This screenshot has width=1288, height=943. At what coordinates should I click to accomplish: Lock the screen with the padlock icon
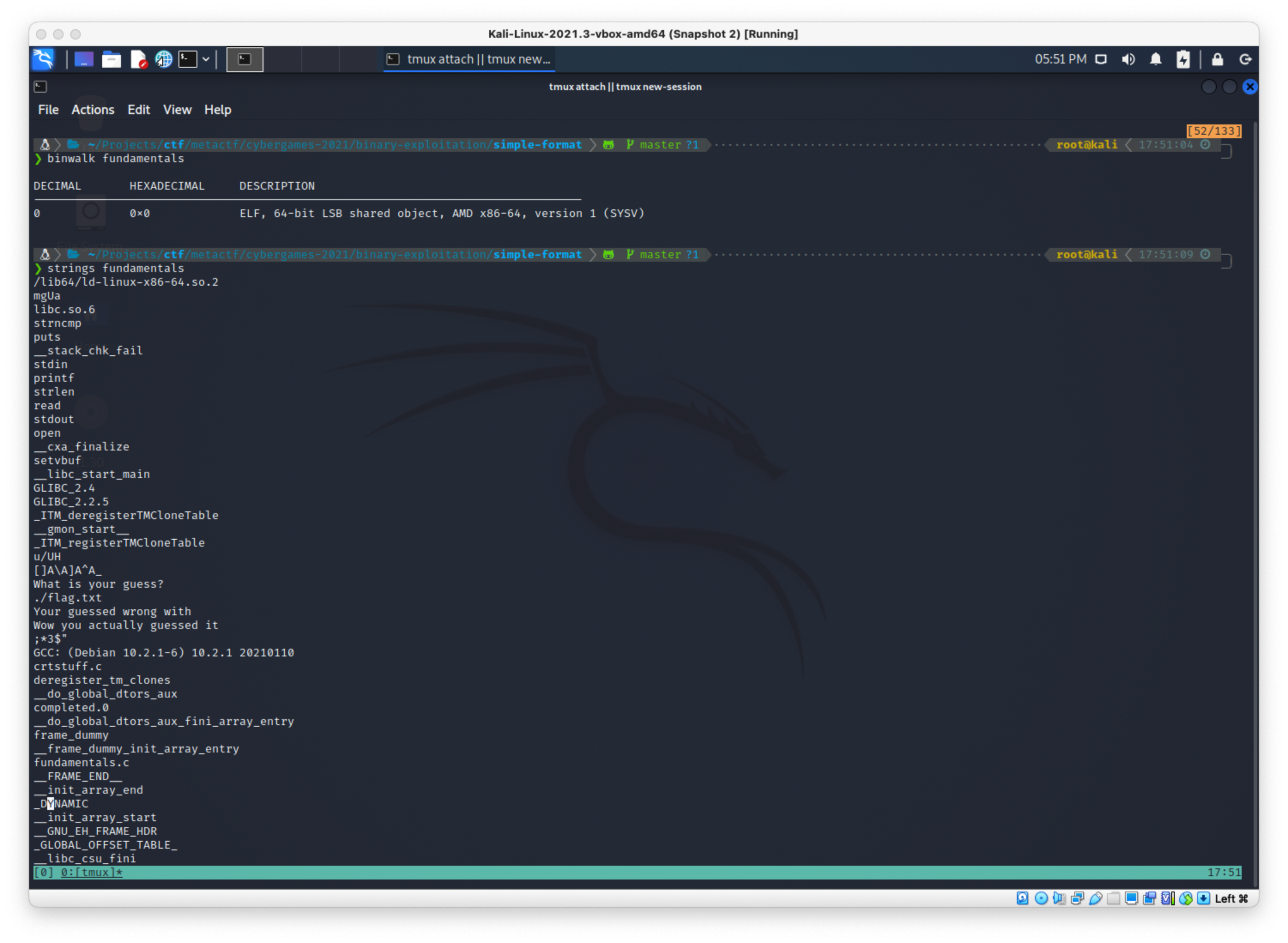click(1218, 59)
